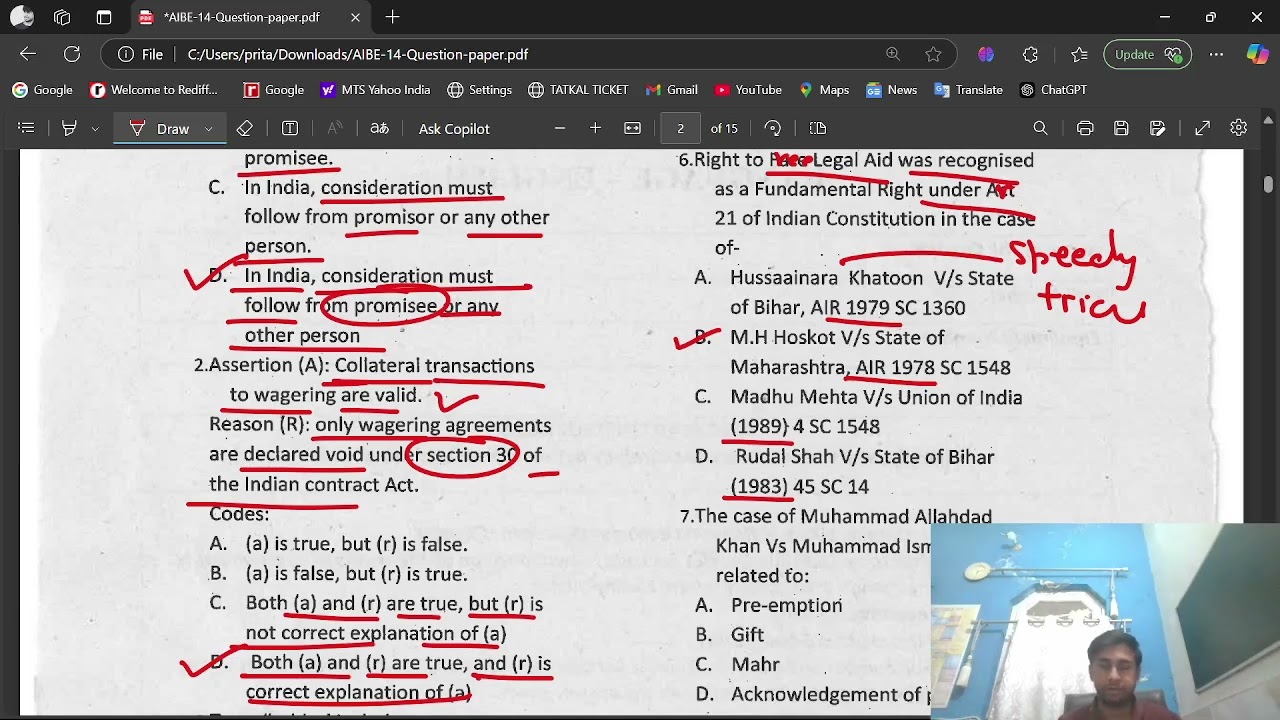Open the tab actions menu icon
Viewport: 1280px width, 720px height.
pos(104,17)
